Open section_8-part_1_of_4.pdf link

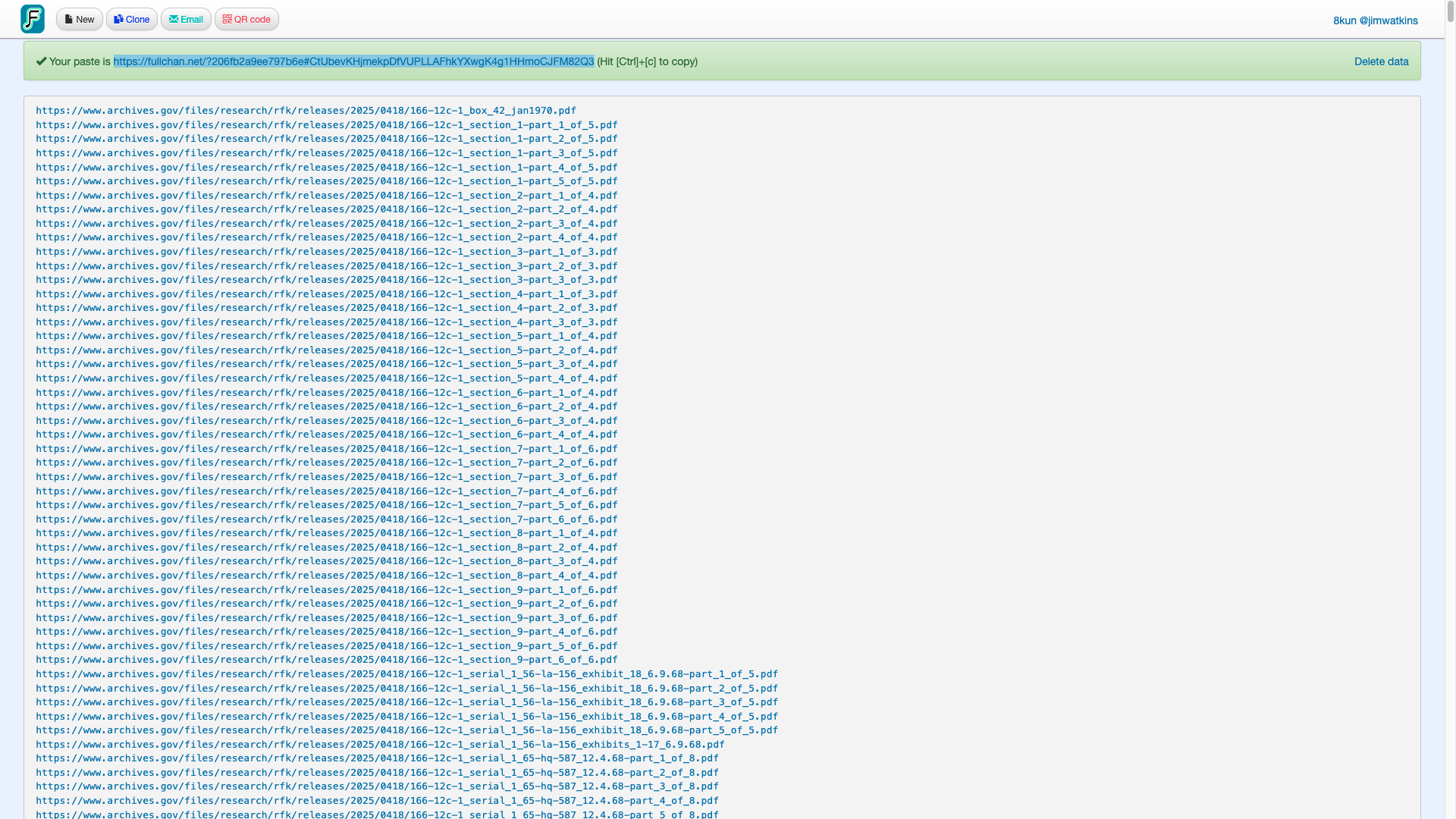point(327,533)
